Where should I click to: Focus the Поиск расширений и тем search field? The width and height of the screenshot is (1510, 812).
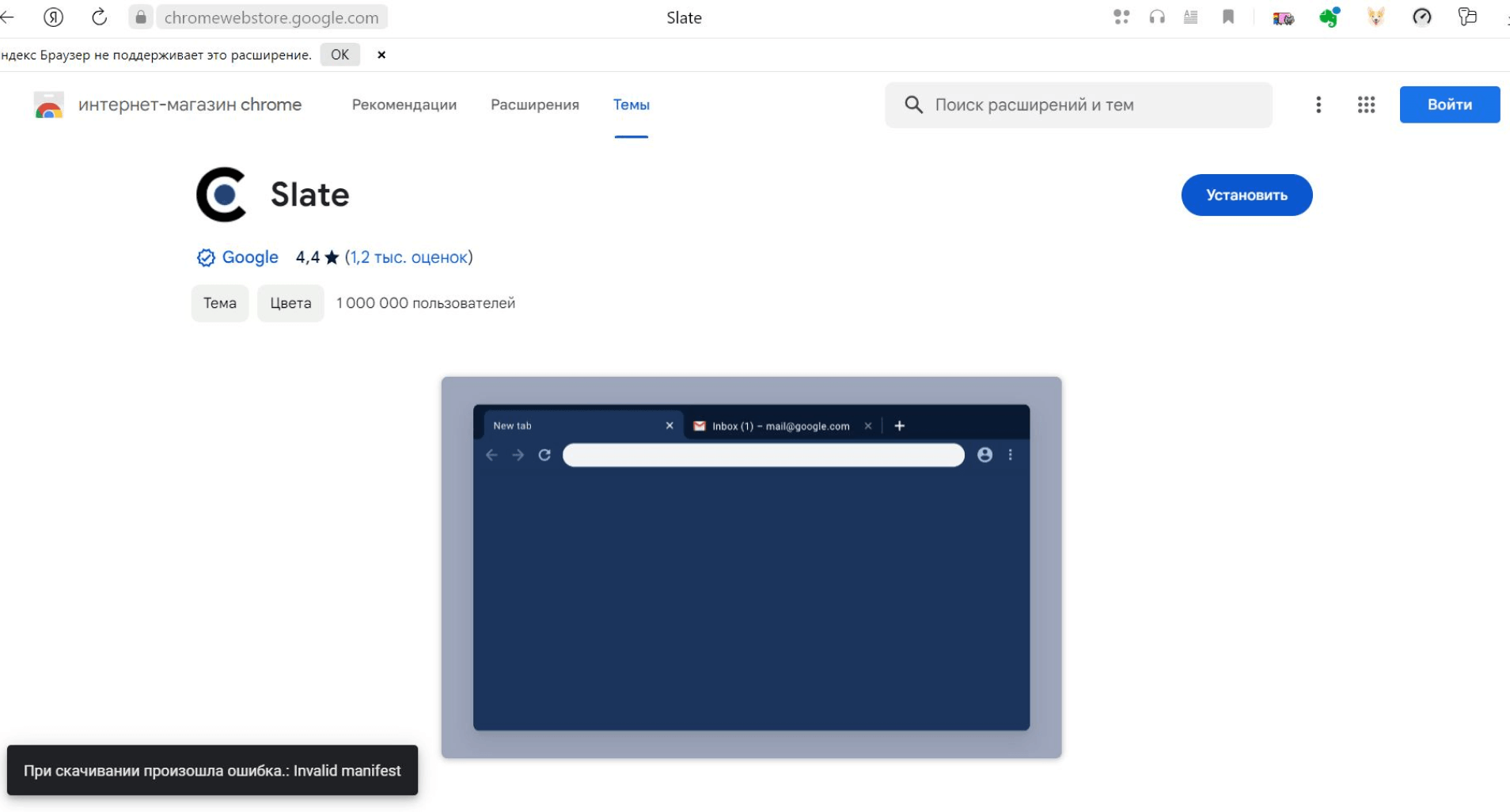point(1092,104)
